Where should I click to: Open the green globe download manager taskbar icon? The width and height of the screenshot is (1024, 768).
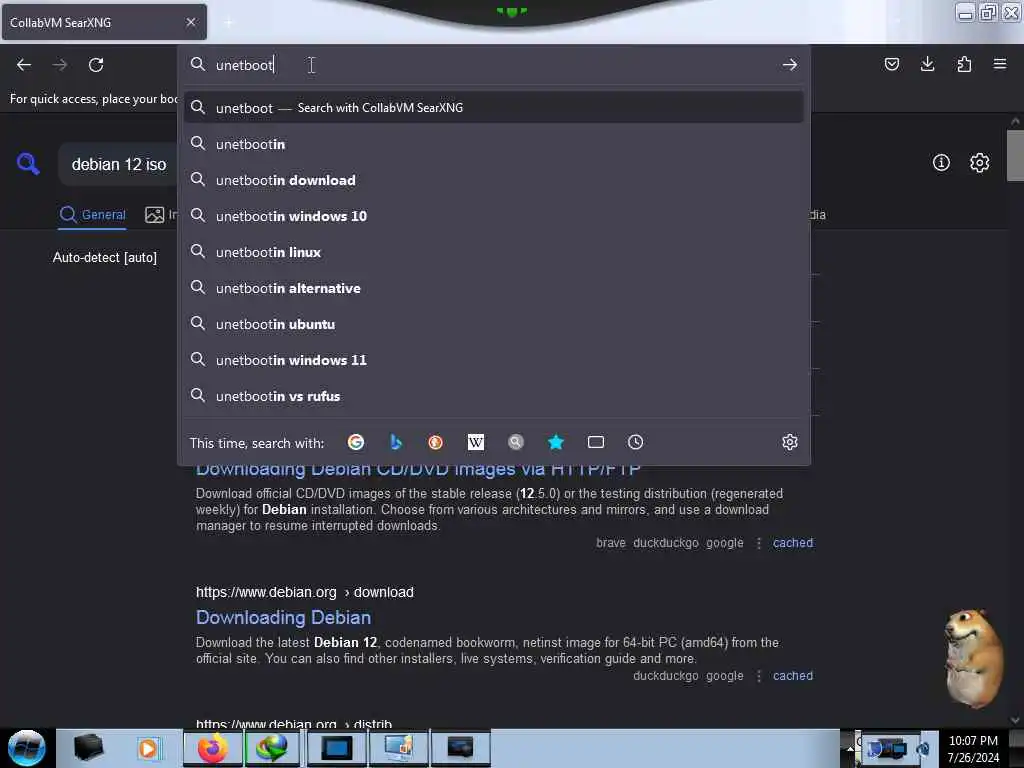272,748
